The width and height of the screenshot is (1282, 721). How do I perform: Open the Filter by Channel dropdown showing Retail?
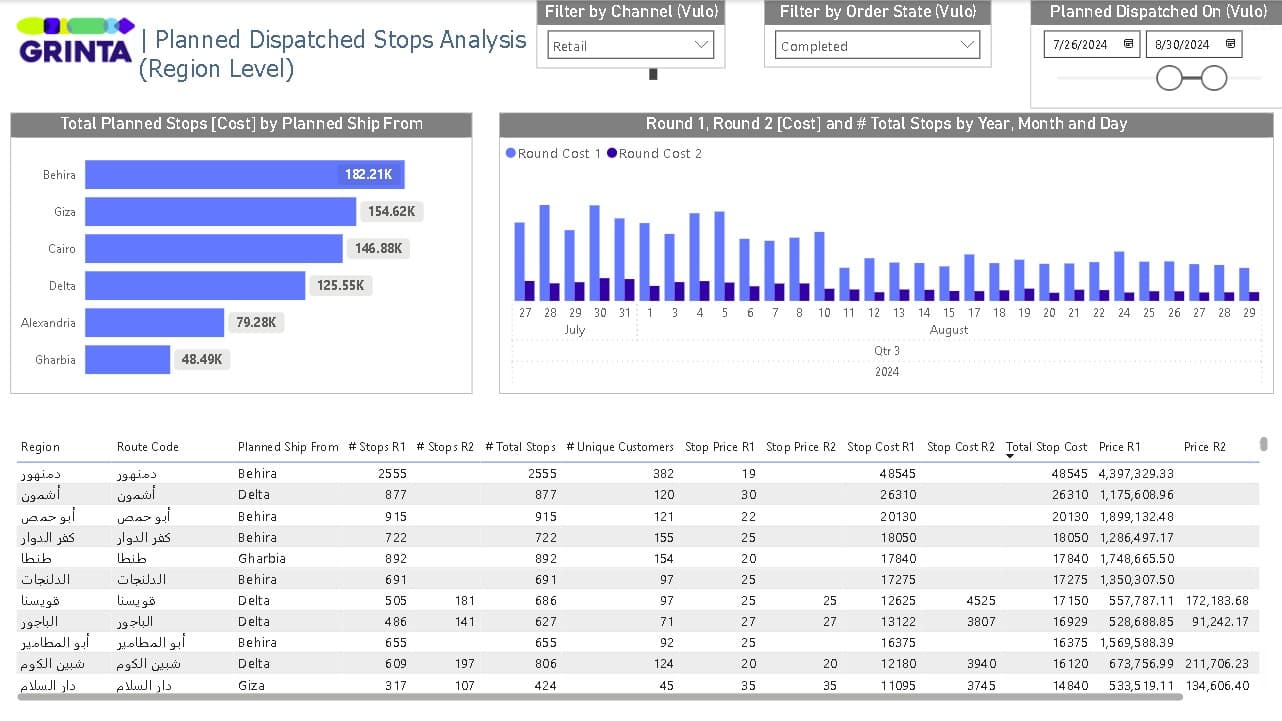click(x=631, y=45)
